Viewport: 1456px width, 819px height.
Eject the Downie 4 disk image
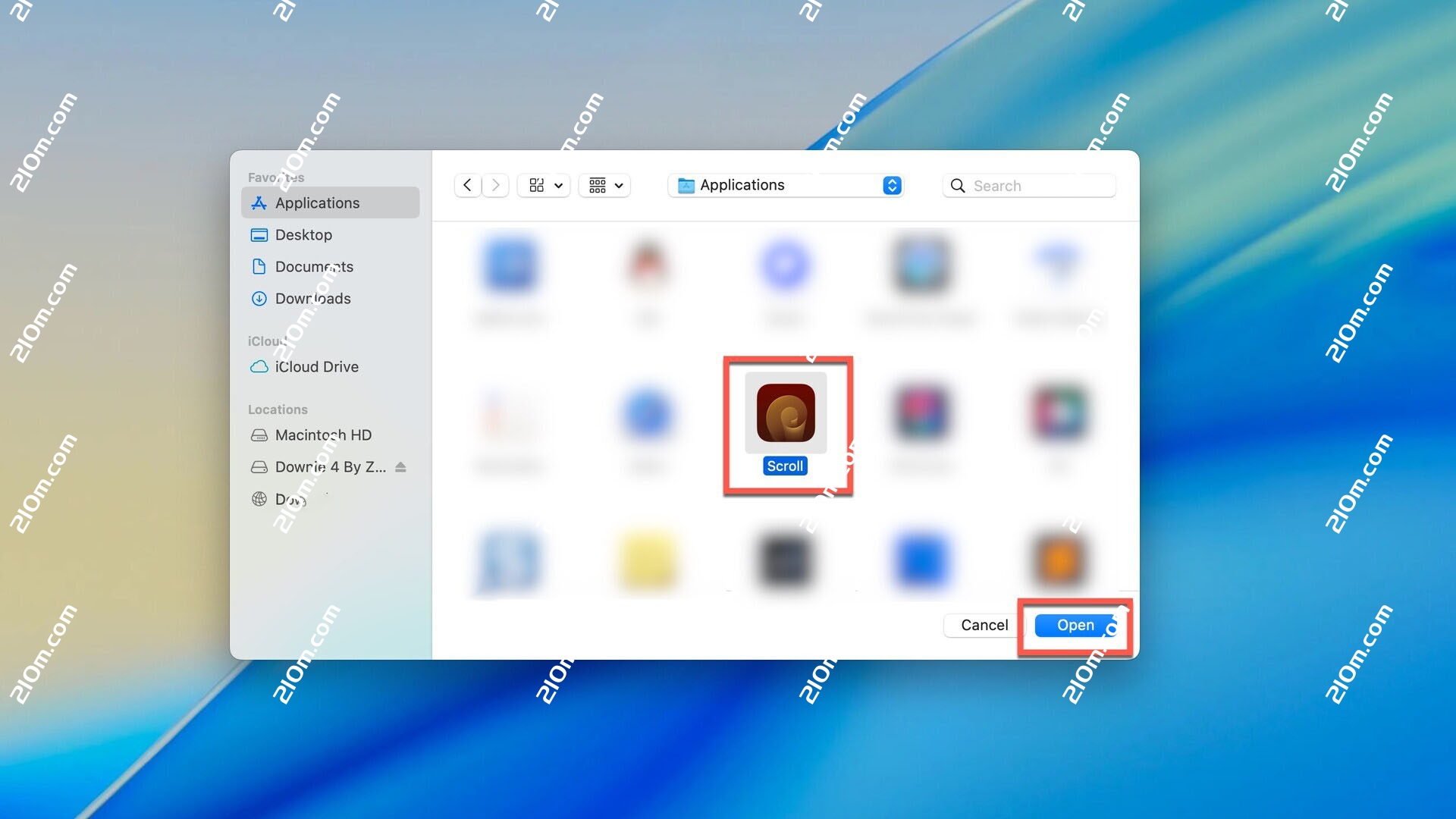(401, 467)
